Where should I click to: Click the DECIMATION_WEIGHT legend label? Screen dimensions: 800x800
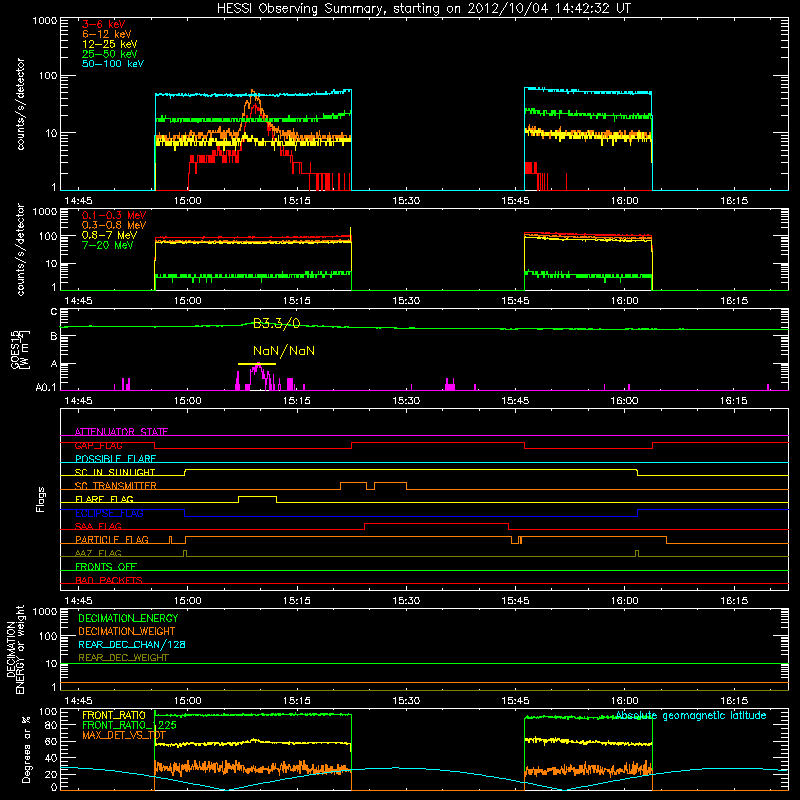point(127,631)
